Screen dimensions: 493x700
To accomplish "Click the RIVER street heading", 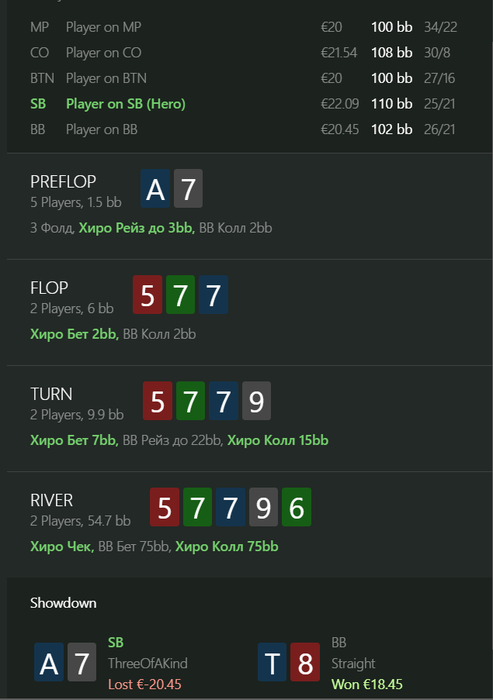I will tap(51, 500).
